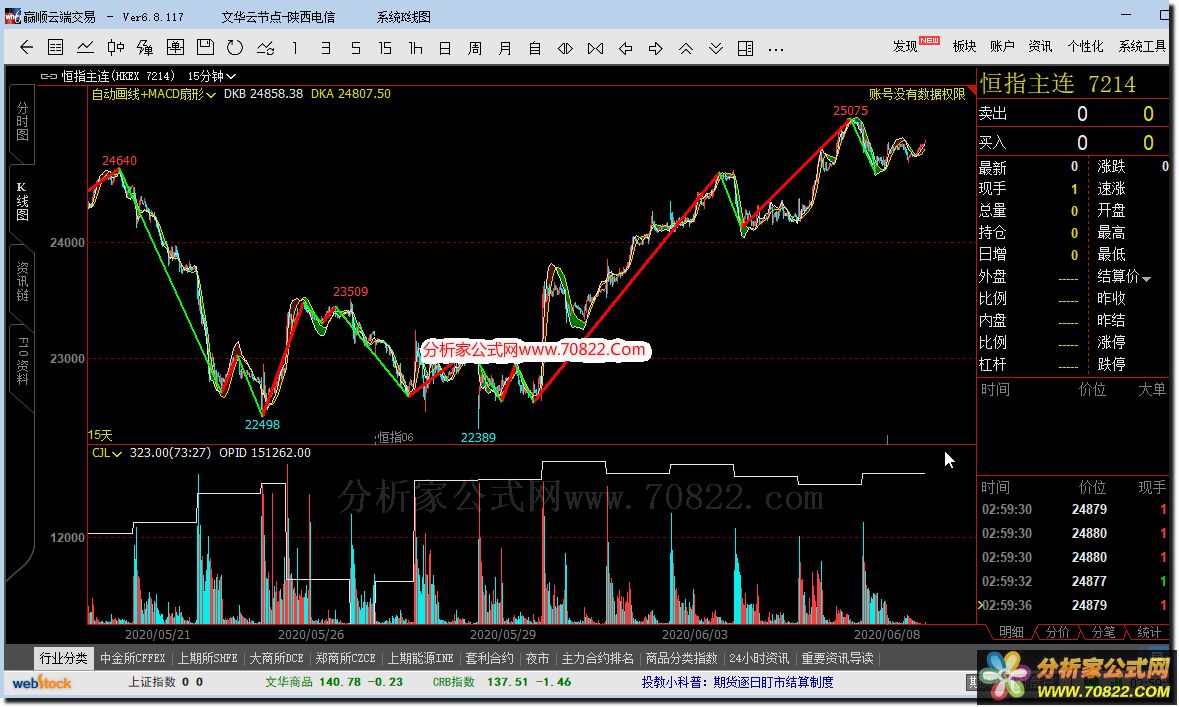The height and width of the screenshot is (707, 1179).
Task: Select the candlestick K-line chart icon
Action: (115, 48)
